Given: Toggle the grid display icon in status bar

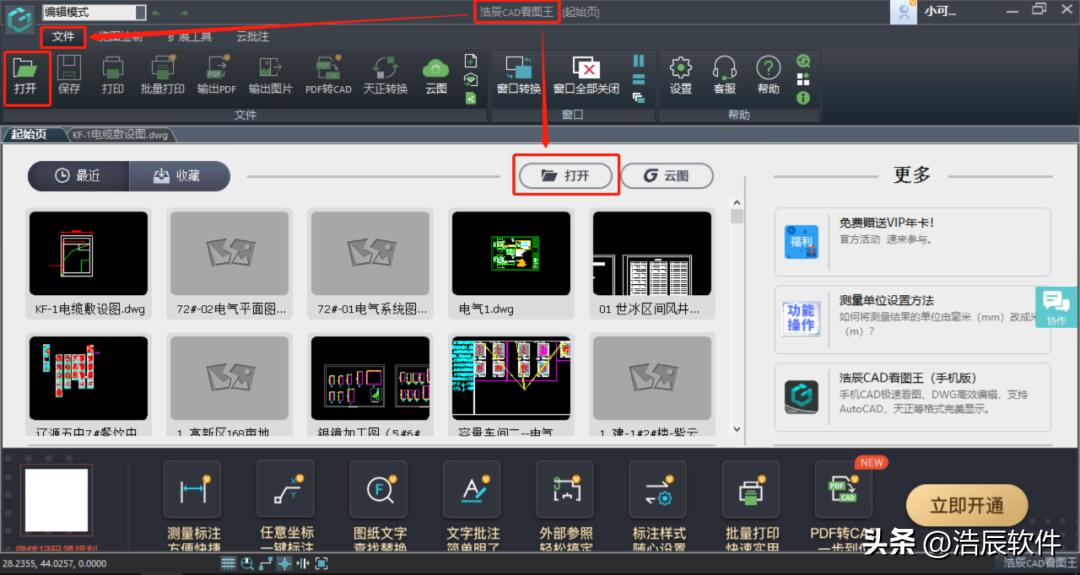Looking at the screenshot, I should tap(229, 563).
